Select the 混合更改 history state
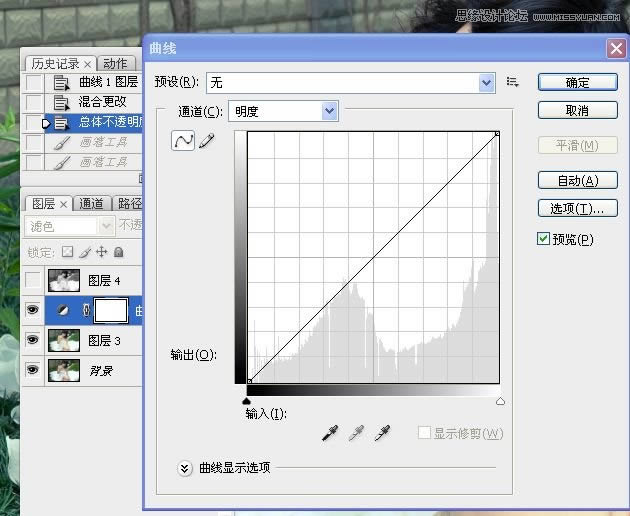 (x=102, y=102)
